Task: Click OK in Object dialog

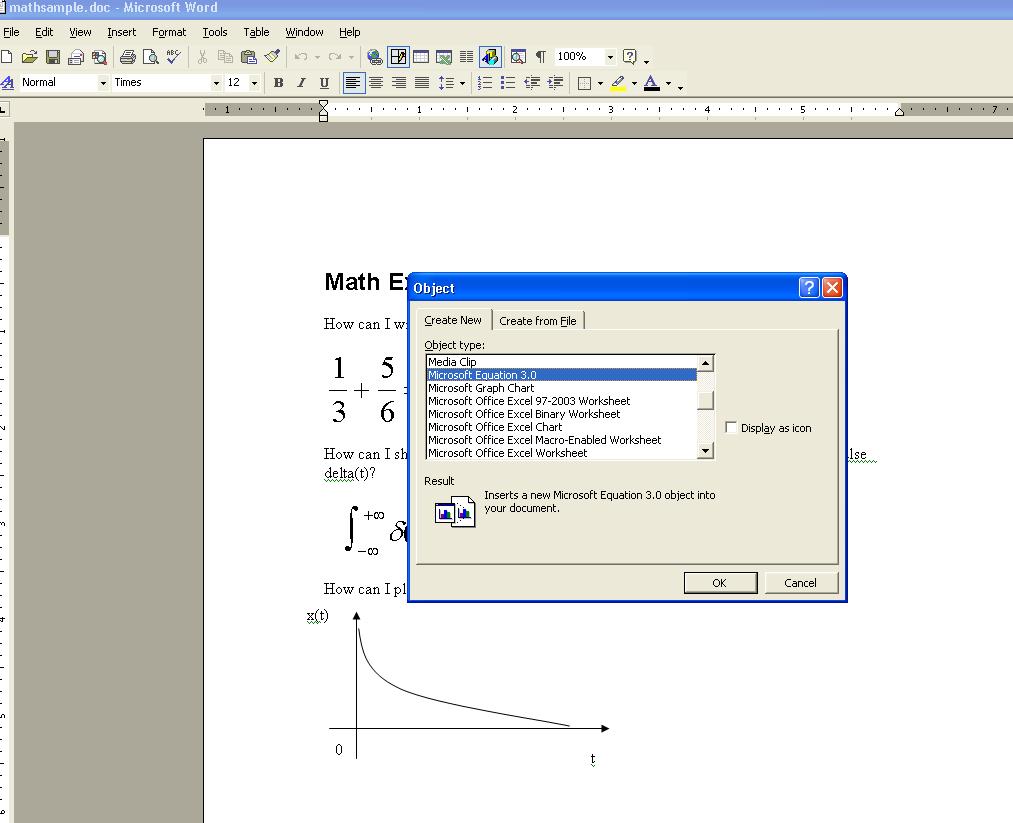Action: (720, 583)
